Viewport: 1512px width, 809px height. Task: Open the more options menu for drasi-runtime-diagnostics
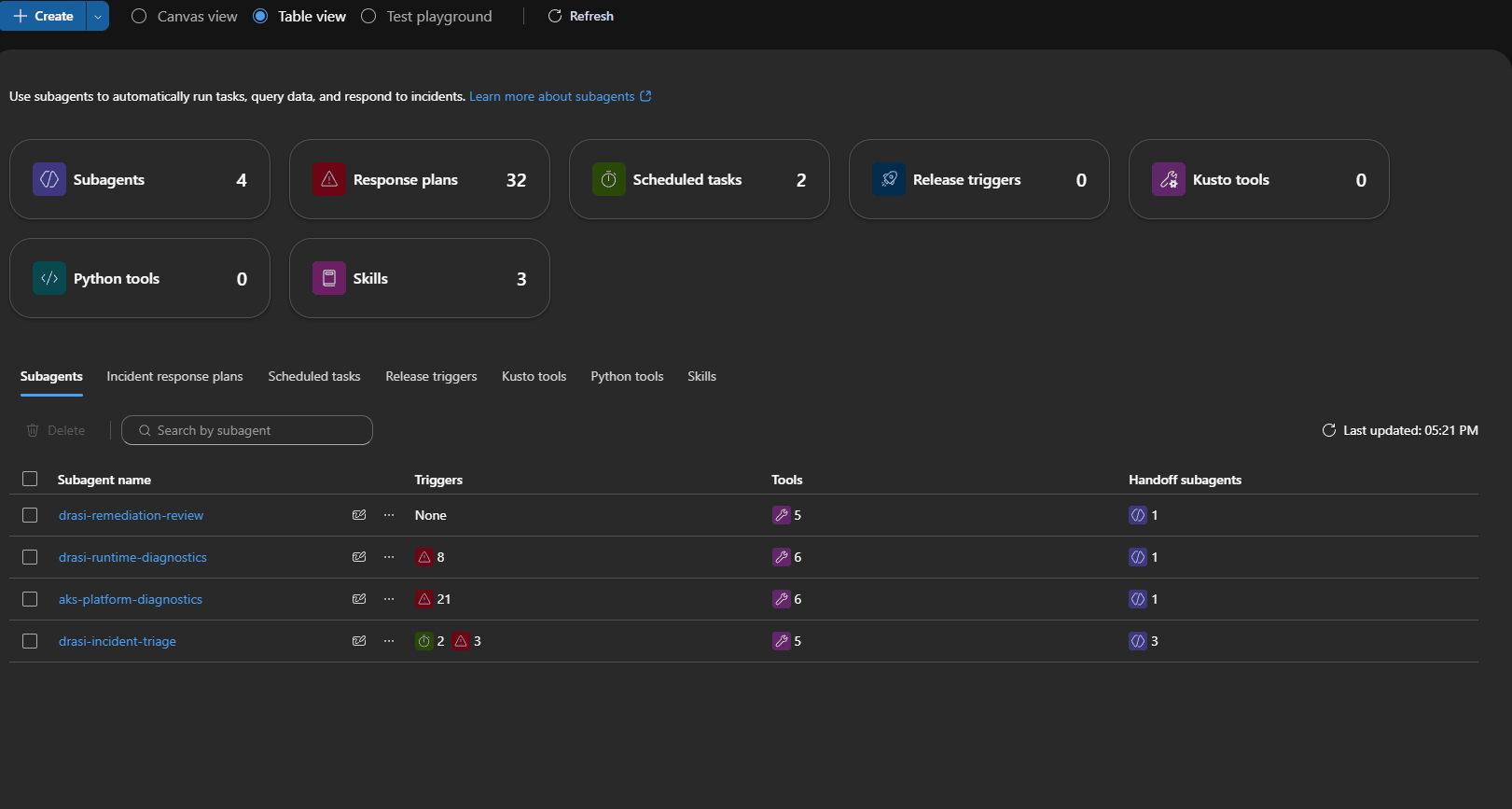click(x=389, y=557)
